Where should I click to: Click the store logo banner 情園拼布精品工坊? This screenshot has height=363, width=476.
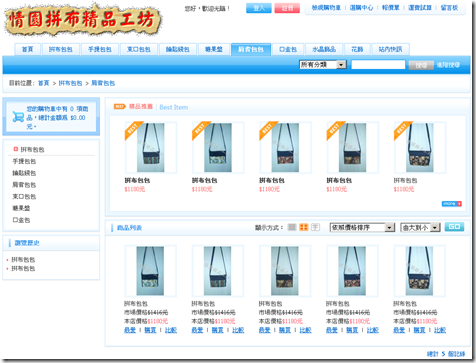tap(83, 21)
